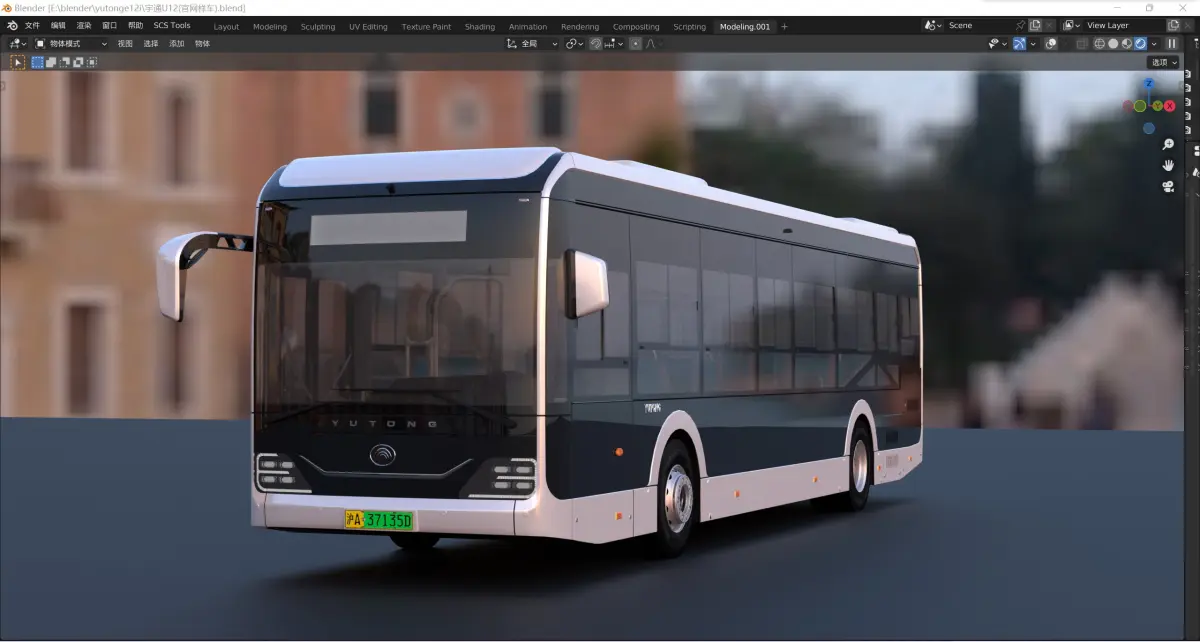Image resolution: width=1200 pixels, height=642 pixels.
Task: Open the snapping options dropdown
Action: pyautogui.click(x=614, y=44)
